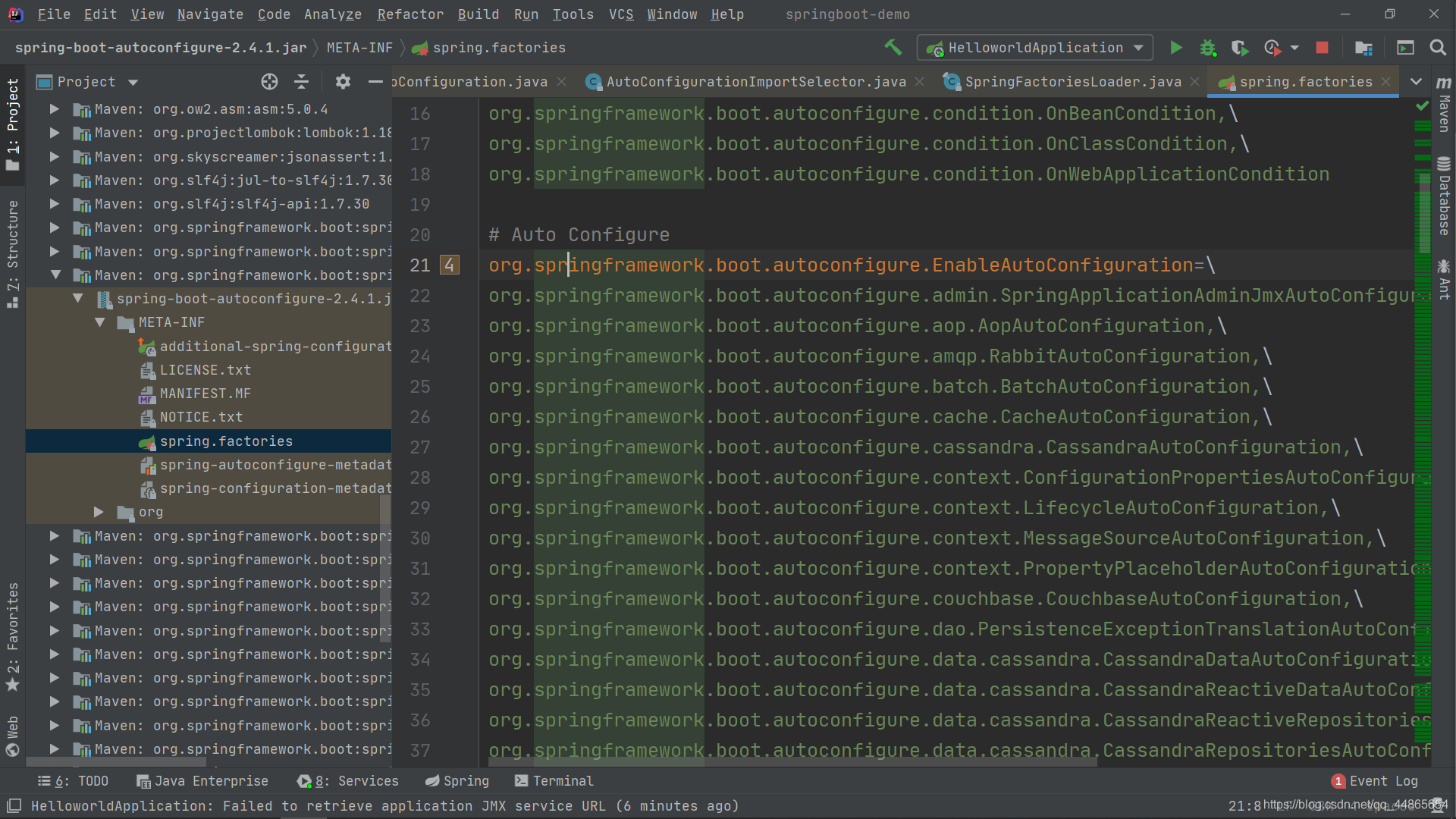
Task: Click the Build project hammer icon
Action: click(x=893, y=48)
